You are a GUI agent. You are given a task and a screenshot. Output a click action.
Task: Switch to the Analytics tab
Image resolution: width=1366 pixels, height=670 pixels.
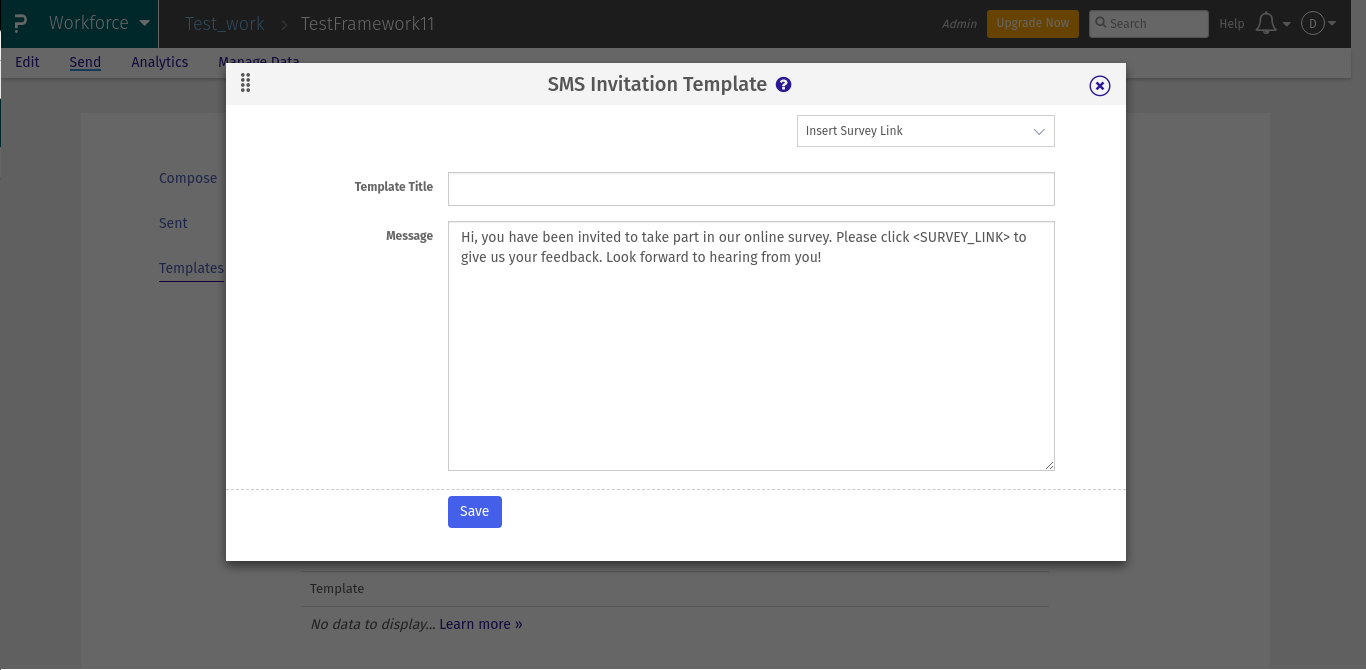159,62
